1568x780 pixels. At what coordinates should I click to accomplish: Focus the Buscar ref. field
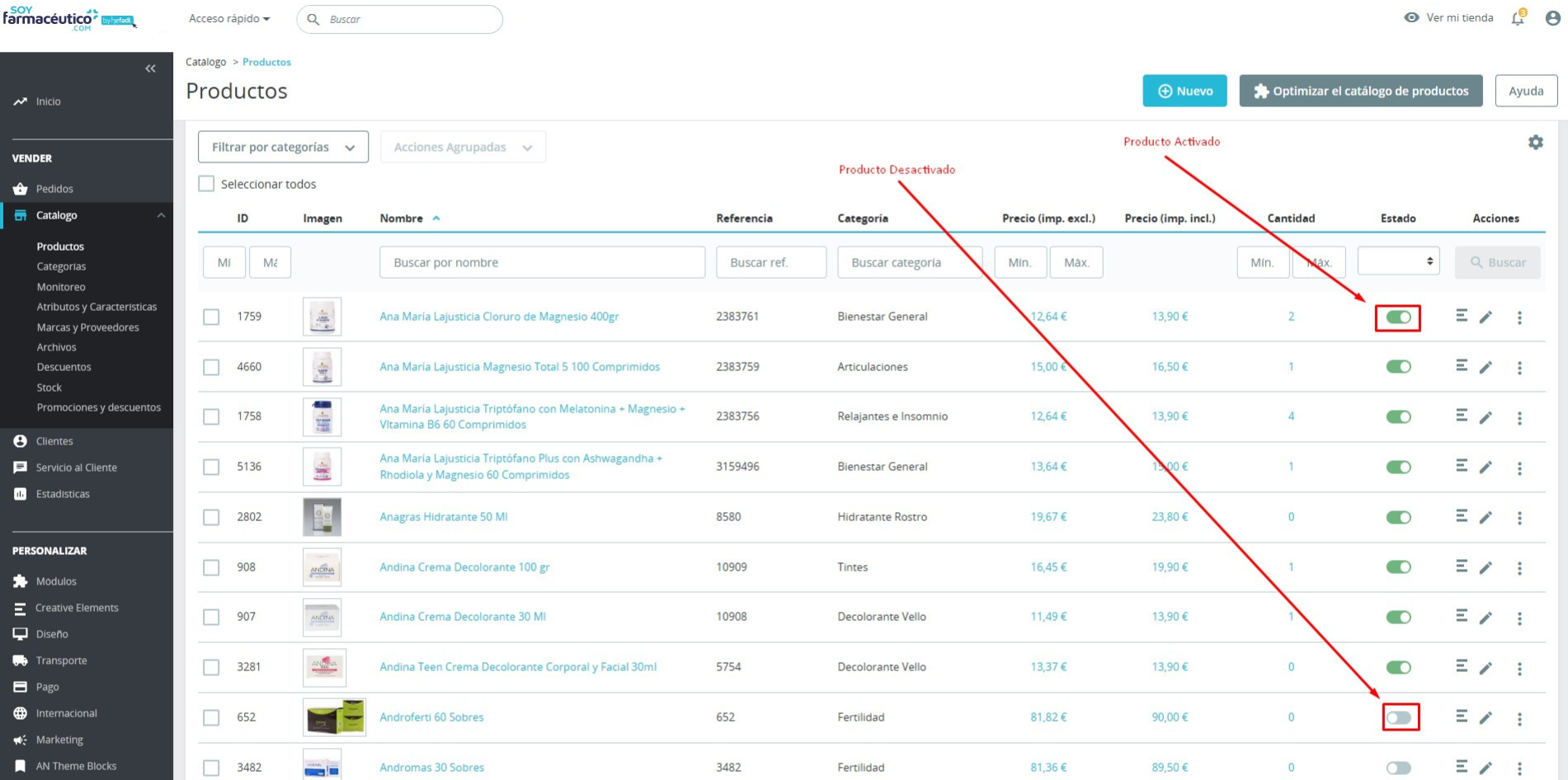click(x=771, y=262)
